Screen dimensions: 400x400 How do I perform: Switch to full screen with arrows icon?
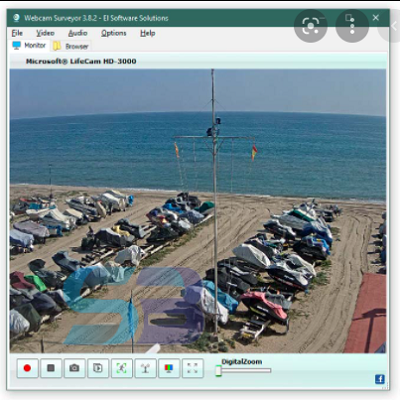193,368
